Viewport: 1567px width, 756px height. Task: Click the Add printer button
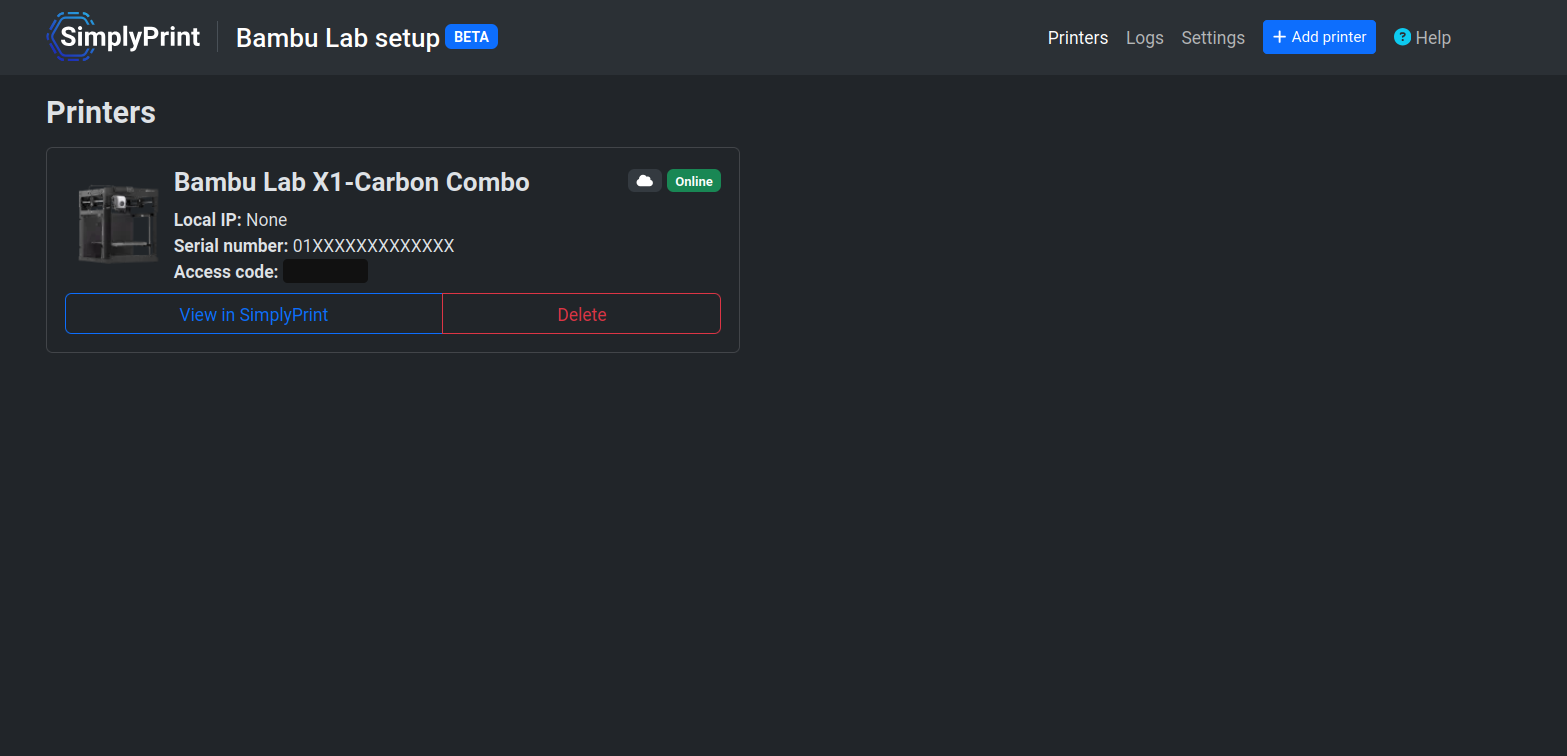1319,37
